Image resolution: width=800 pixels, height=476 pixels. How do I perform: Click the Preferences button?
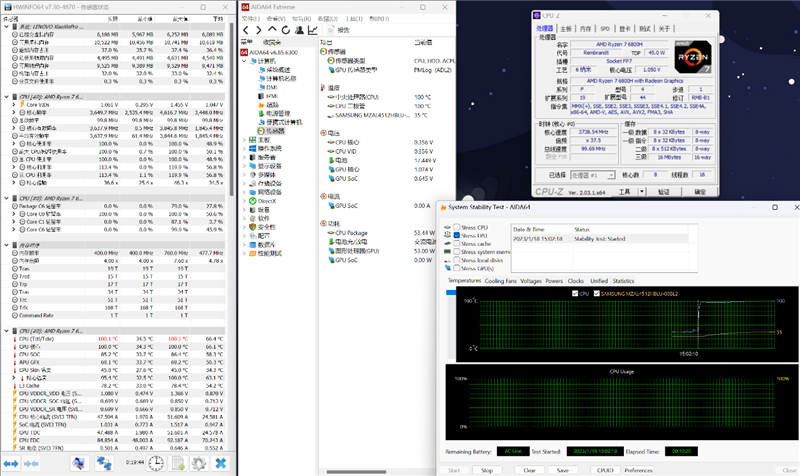click(x=640, y=469)
